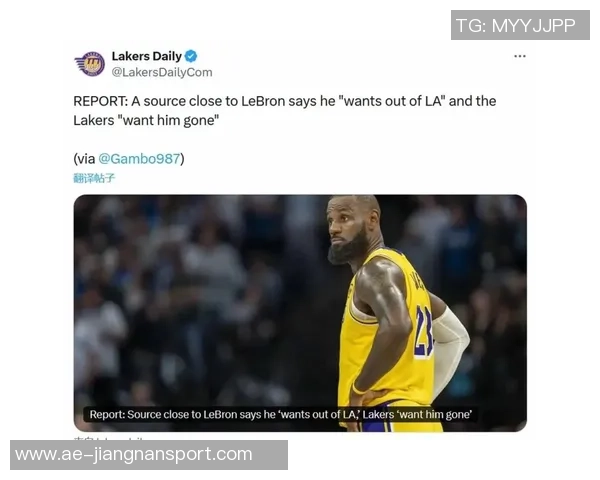
Task: Select the tweet text starting with REPORT
Action: (285, 111)
